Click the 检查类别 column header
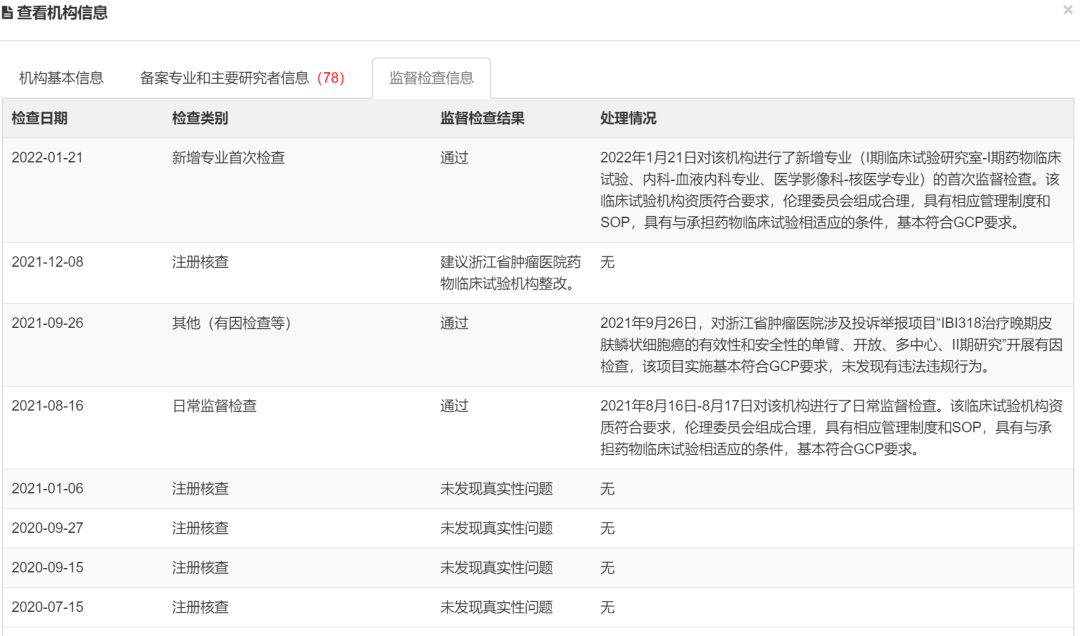Viewport: 1080px width, 636px height. (200, 118)
